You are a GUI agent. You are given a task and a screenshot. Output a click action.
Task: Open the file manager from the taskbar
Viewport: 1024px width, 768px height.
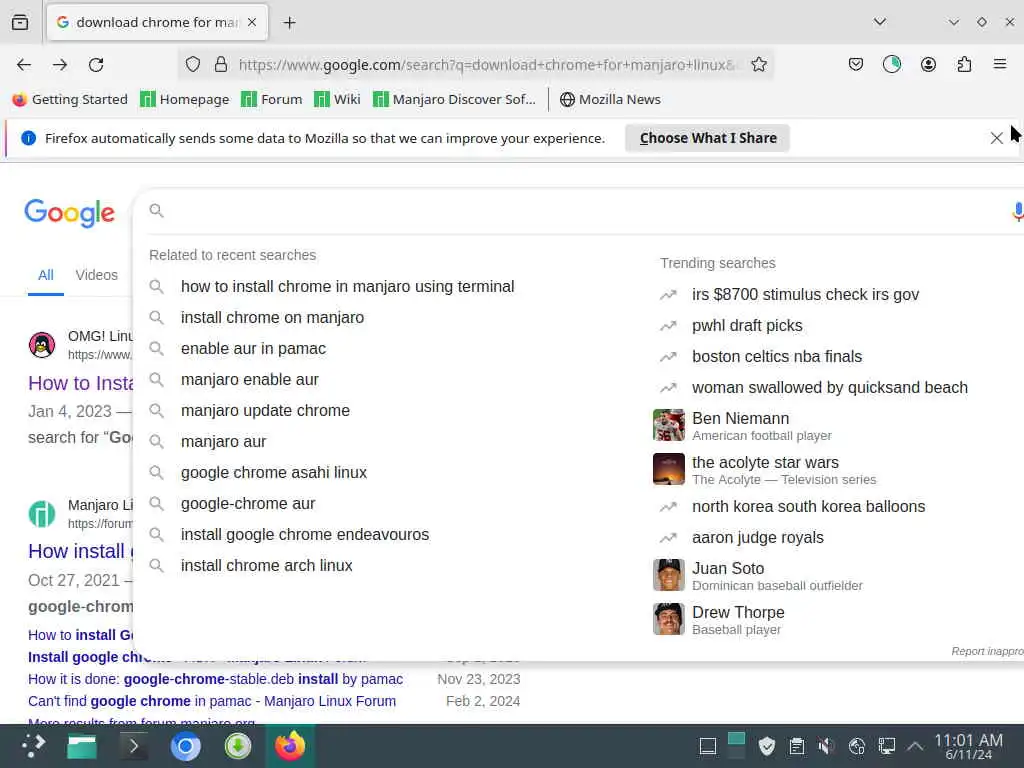coord(82,746)
